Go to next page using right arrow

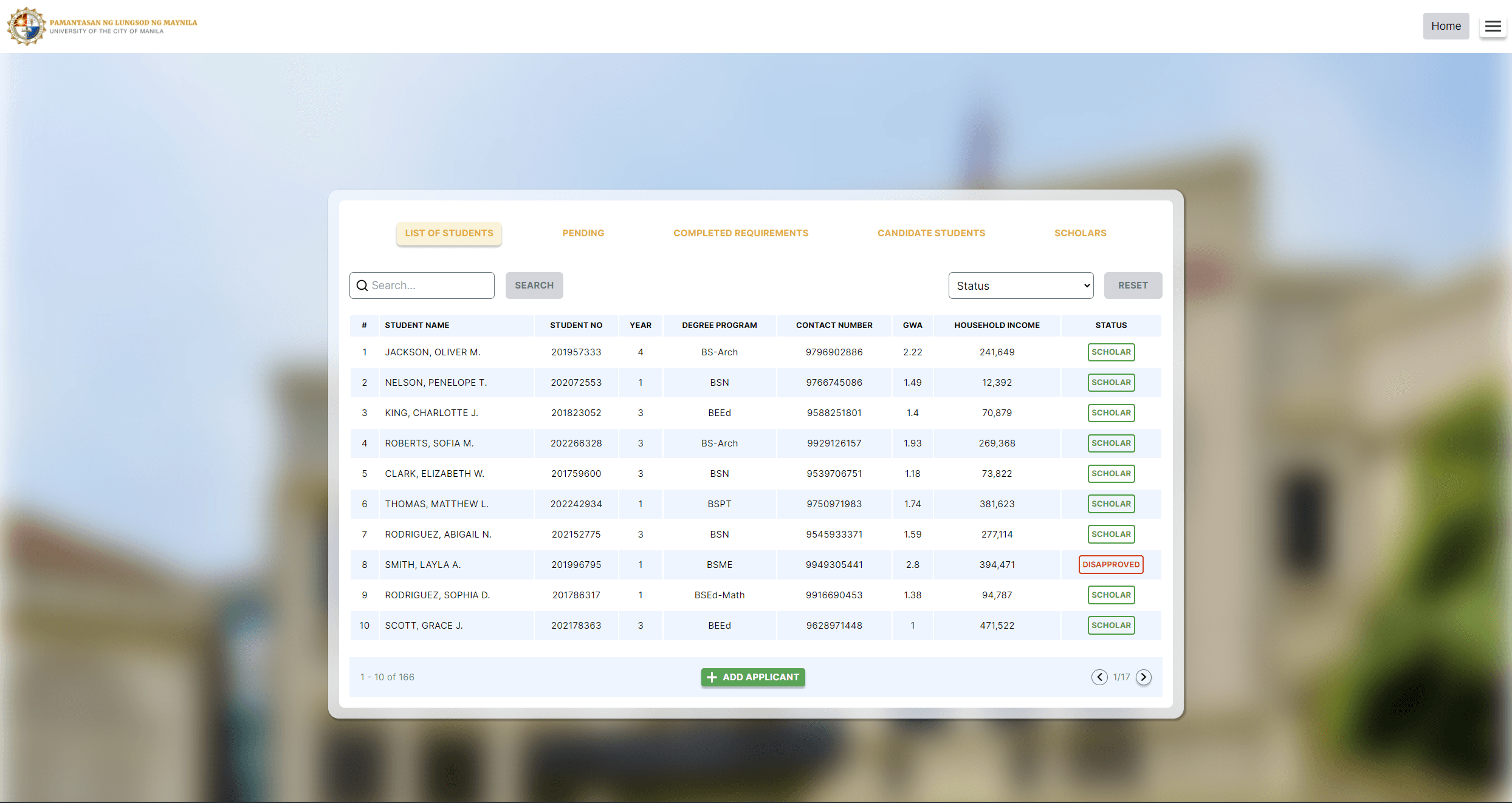(x=1143, y=677)
